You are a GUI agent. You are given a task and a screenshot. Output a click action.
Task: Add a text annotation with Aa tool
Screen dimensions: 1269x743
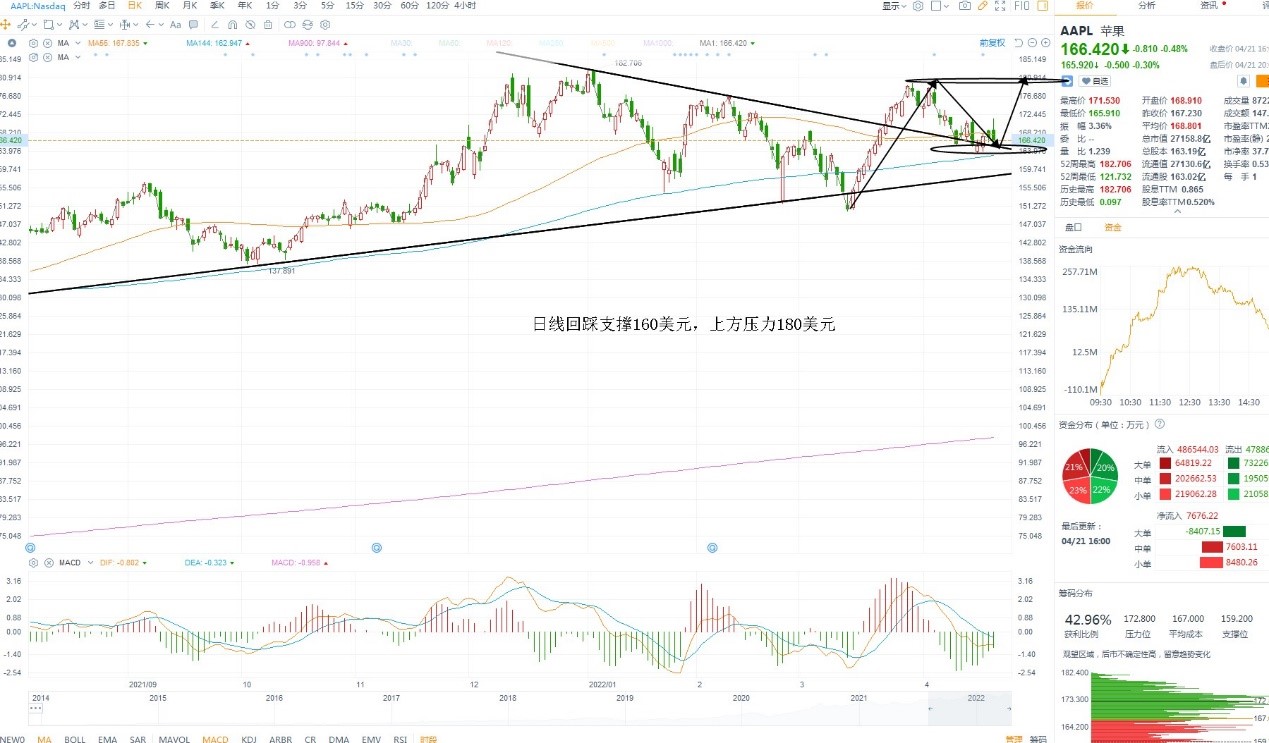point(175,24)
